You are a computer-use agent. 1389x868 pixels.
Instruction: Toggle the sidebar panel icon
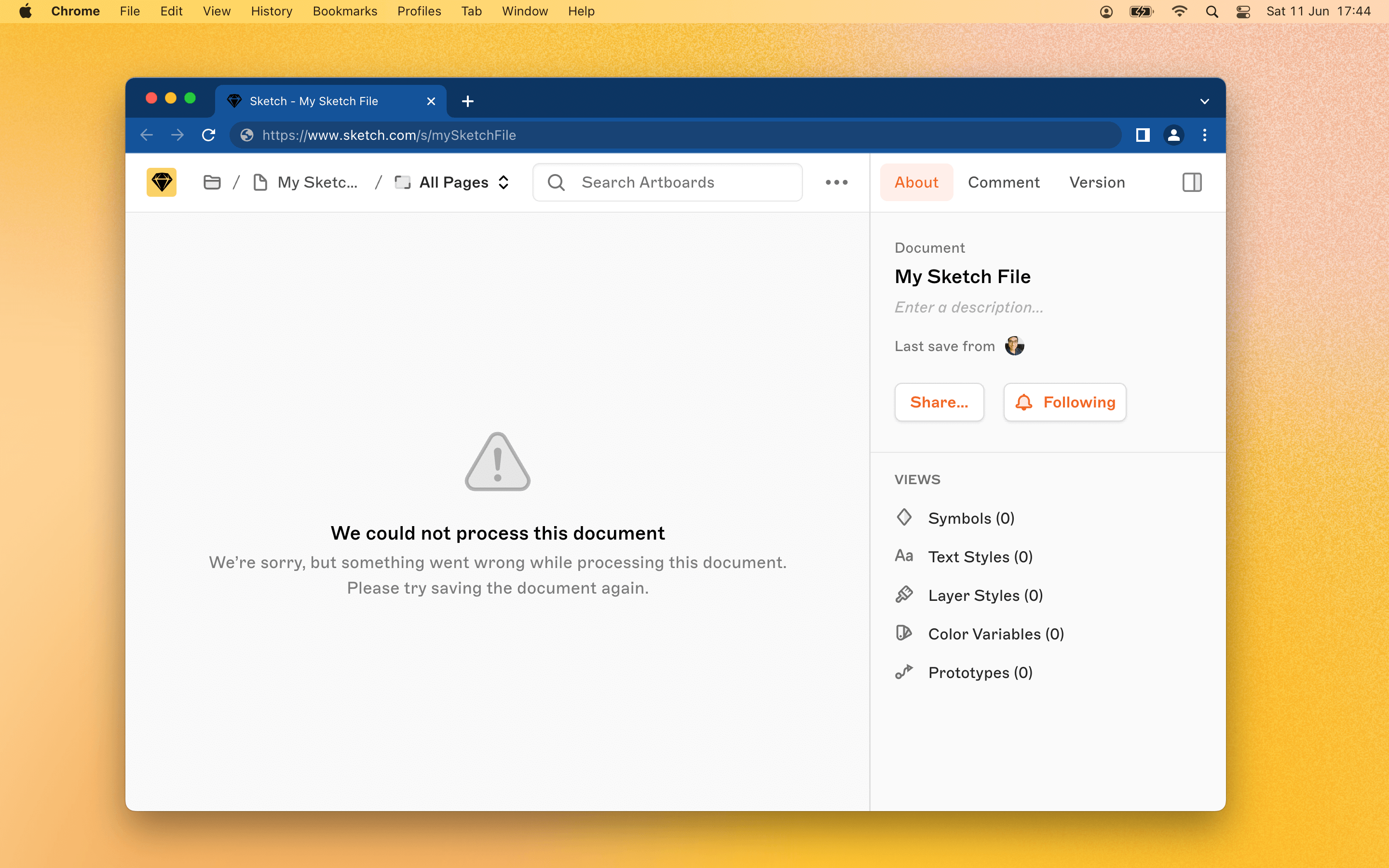(1192, 183)
